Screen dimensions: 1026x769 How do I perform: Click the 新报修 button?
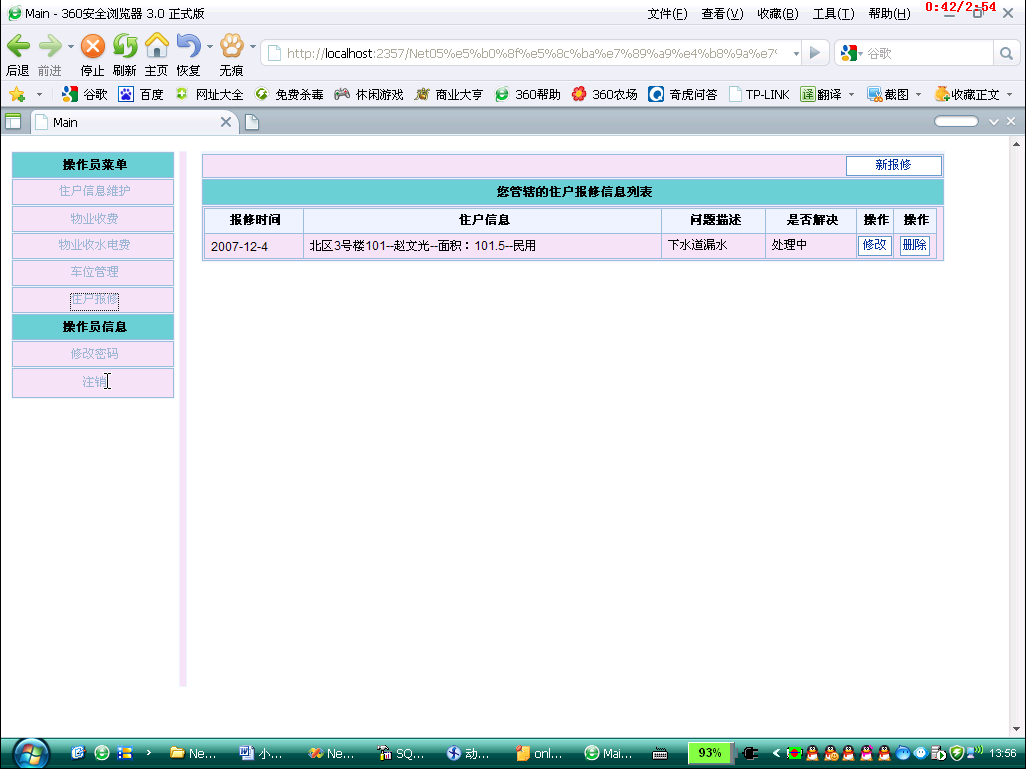(894, 165)
